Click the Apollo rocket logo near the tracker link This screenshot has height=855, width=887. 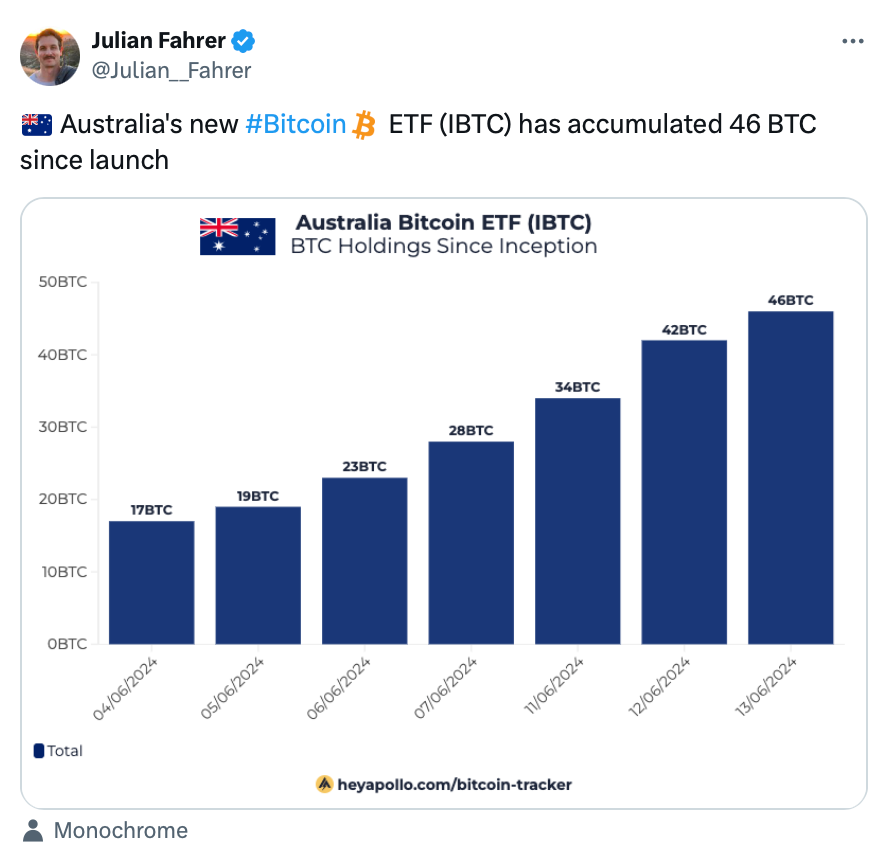(325, 784)
